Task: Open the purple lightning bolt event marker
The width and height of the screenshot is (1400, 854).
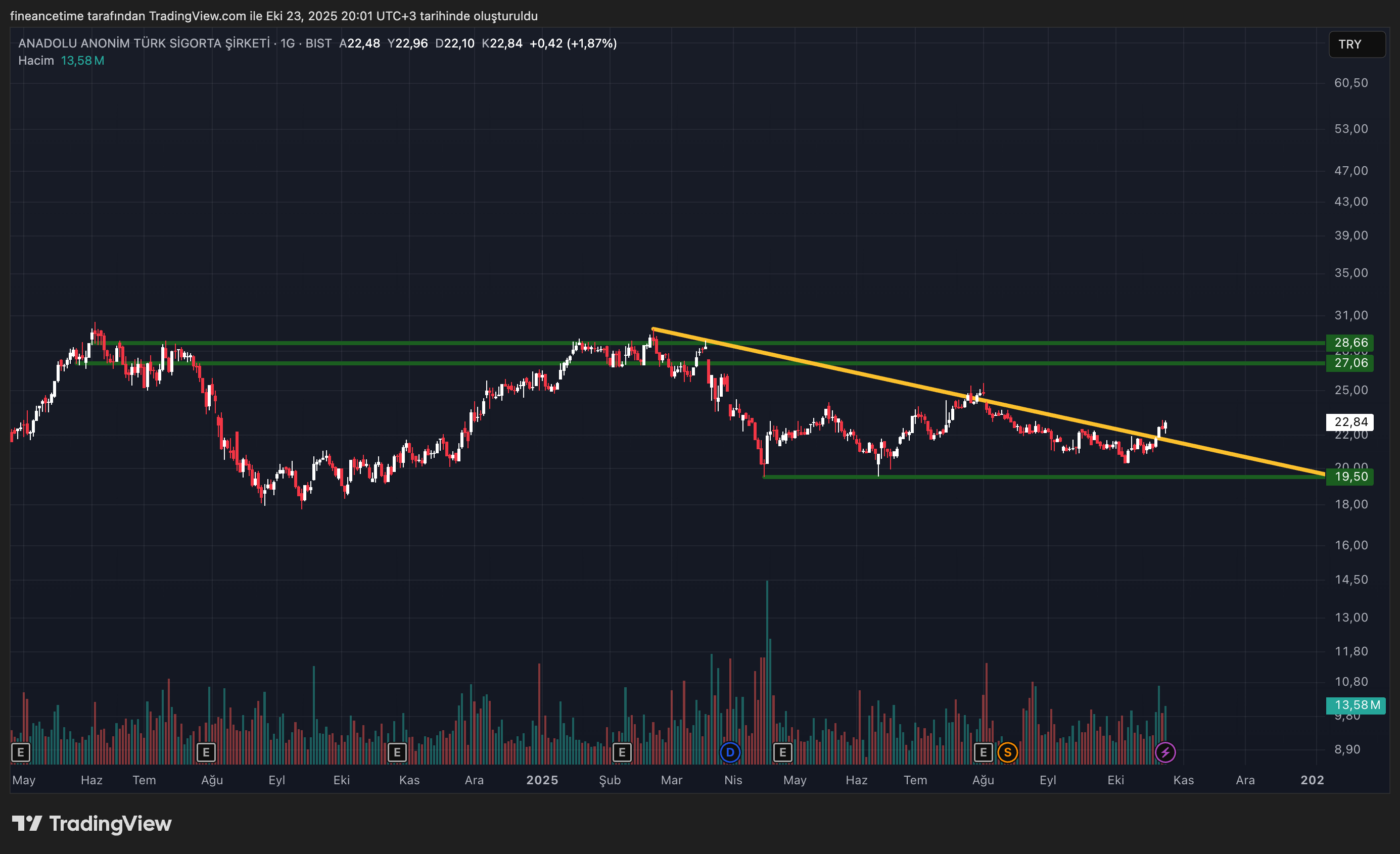Action: [1165, 753]
